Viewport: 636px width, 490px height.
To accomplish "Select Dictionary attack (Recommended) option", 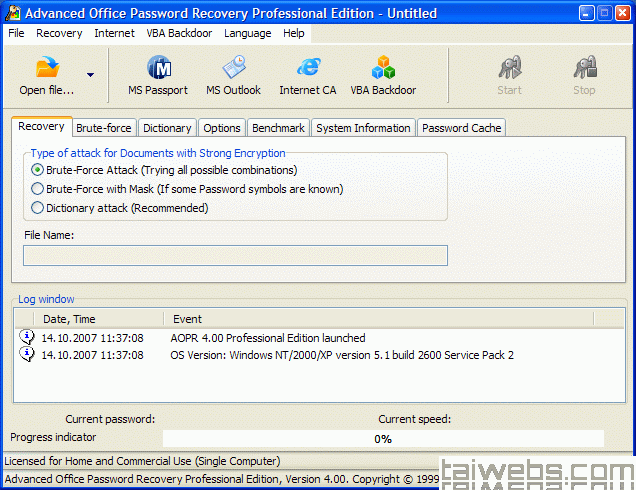I will click(x=38, y=208).
